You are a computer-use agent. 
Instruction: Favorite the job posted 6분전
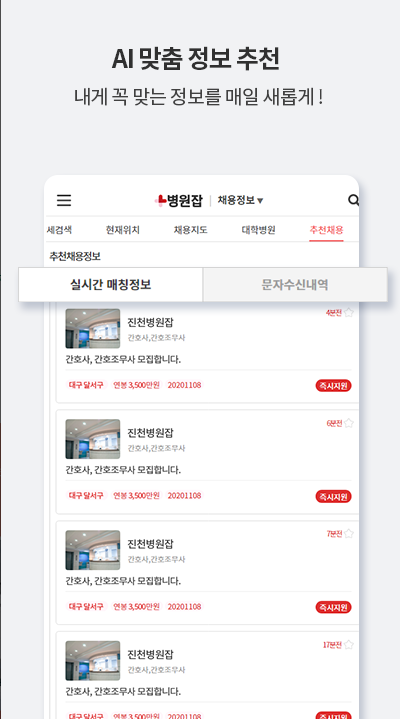pos(349,423)
